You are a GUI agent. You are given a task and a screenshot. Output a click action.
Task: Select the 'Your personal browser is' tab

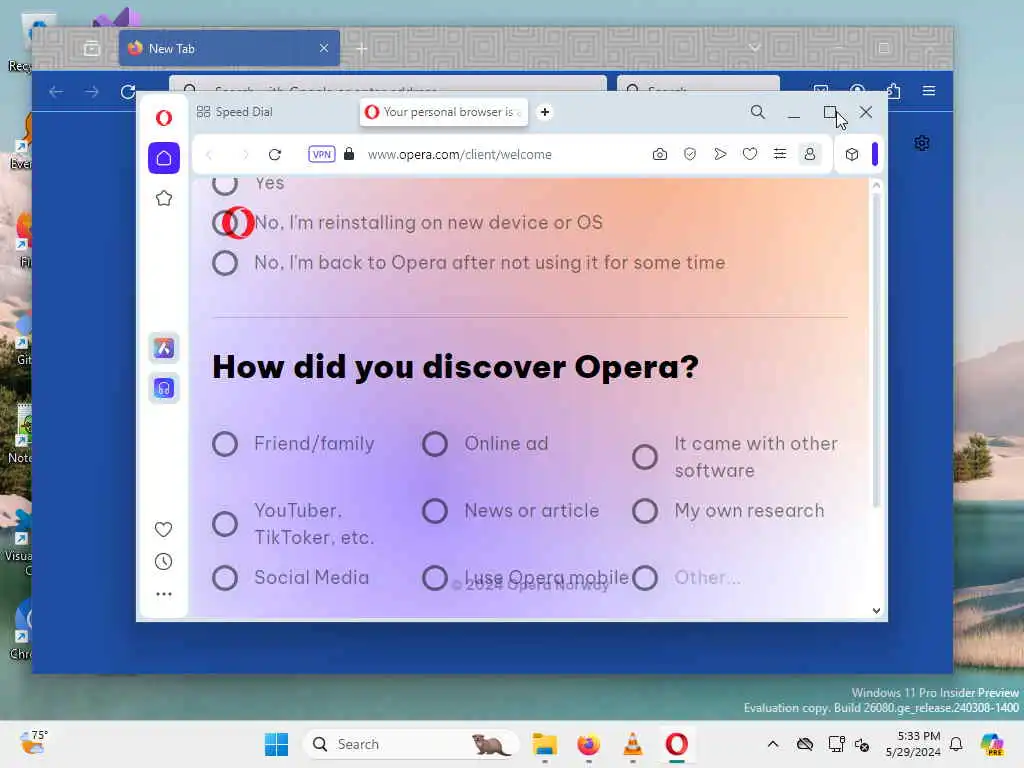pyautogui.click(x=443, y=112)
